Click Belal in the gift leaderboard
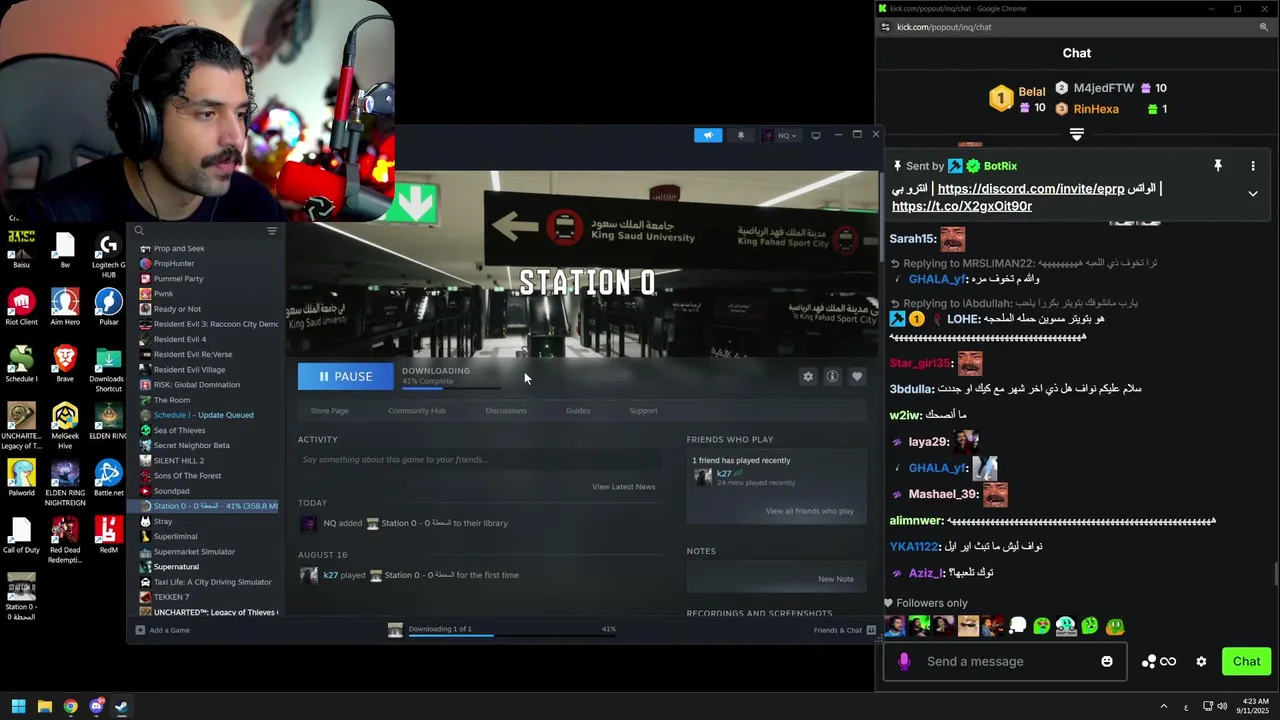1280x720 pixels. [x=1032, y=92]
